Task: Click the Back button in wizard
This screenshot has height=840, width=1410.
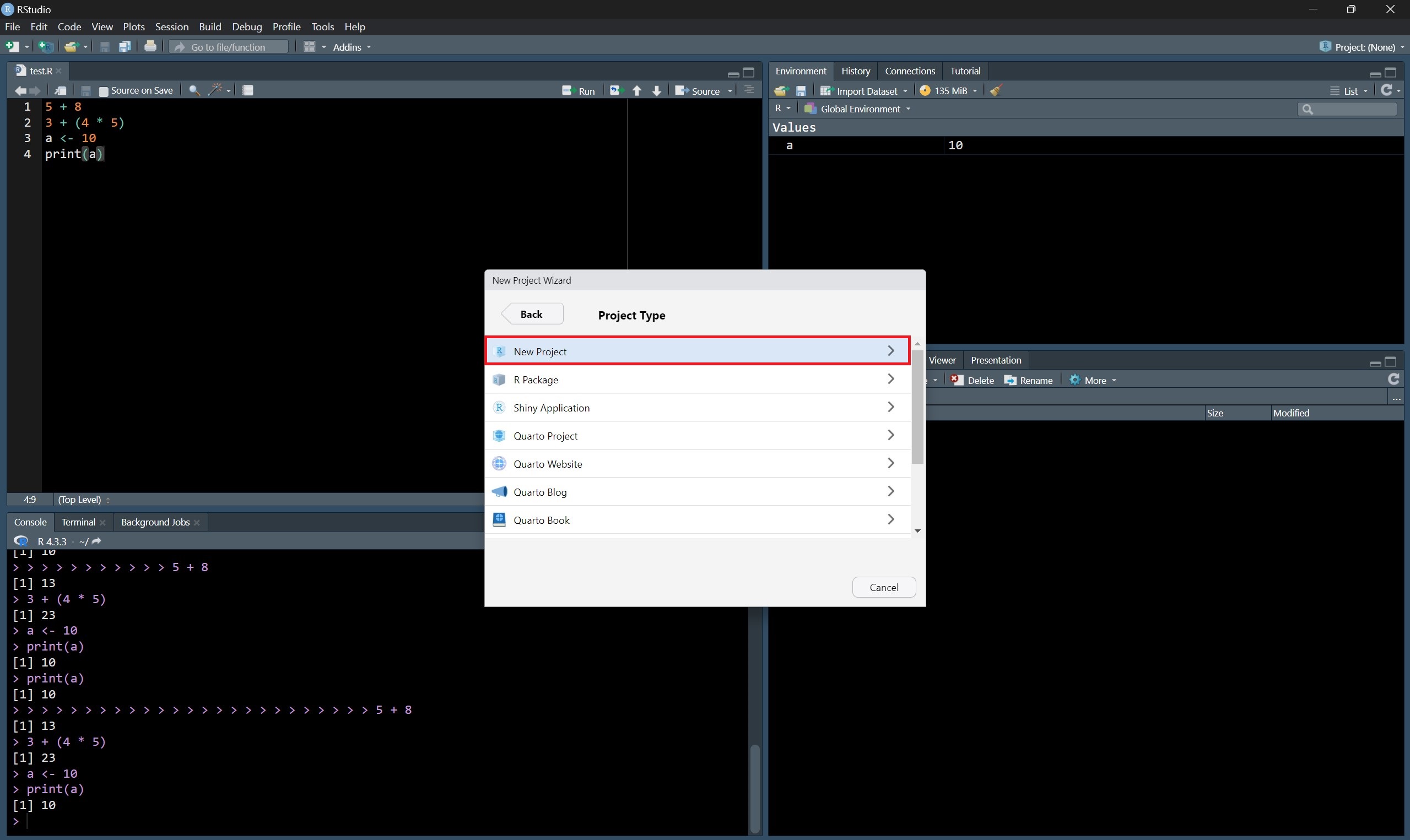Action: [x=532, y=314]
